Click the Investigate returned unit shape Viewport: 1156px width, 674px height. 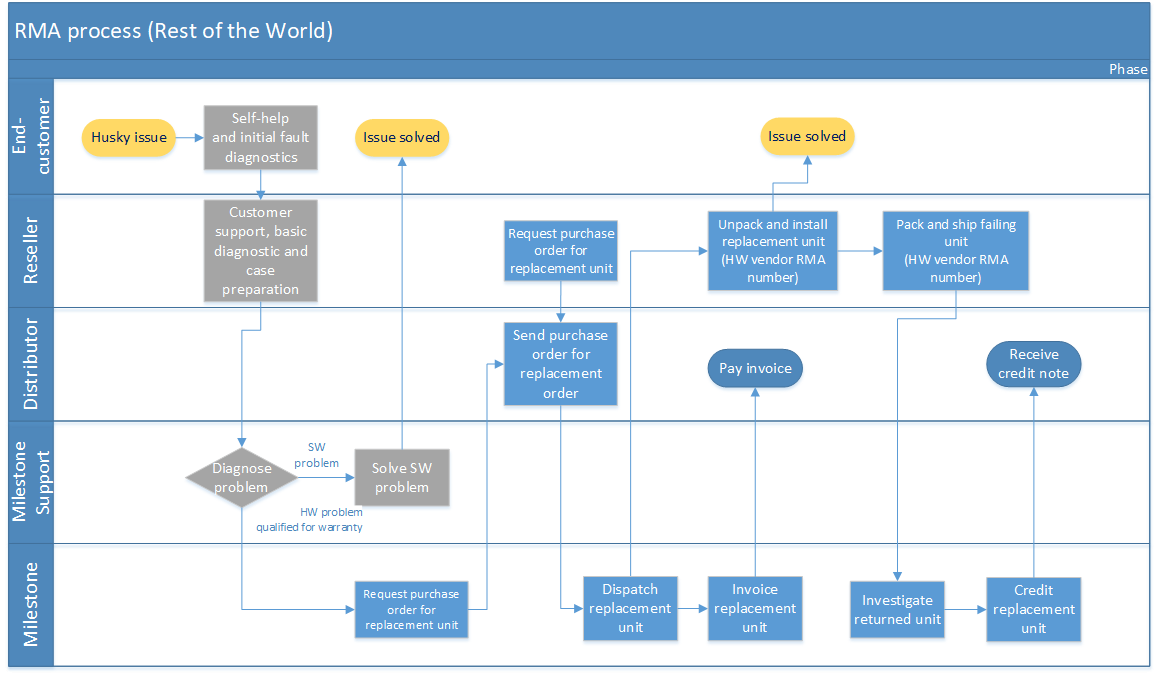click(x=897, y=609)
